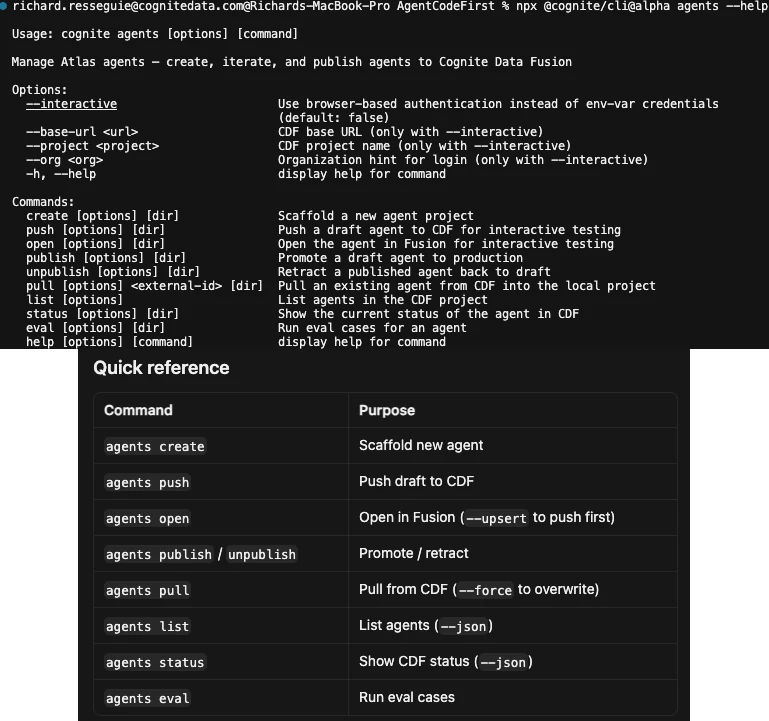The height and width of the screenshot is (721, 769).
Task: Click the 'agents push' code chip
Action: point(148,483)
